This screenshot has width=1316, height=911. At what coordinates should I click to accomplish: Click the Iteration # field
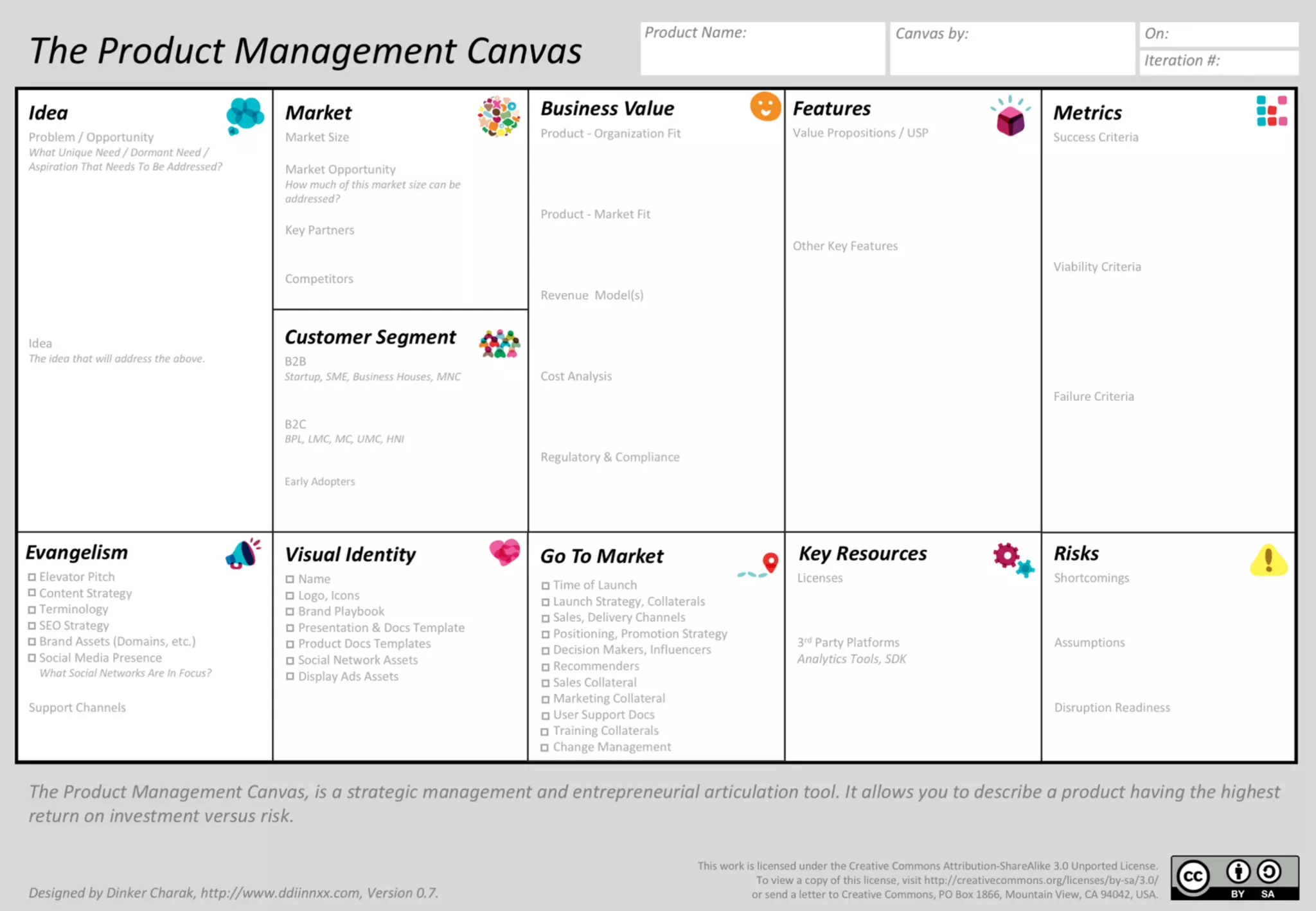point(1219,62)
